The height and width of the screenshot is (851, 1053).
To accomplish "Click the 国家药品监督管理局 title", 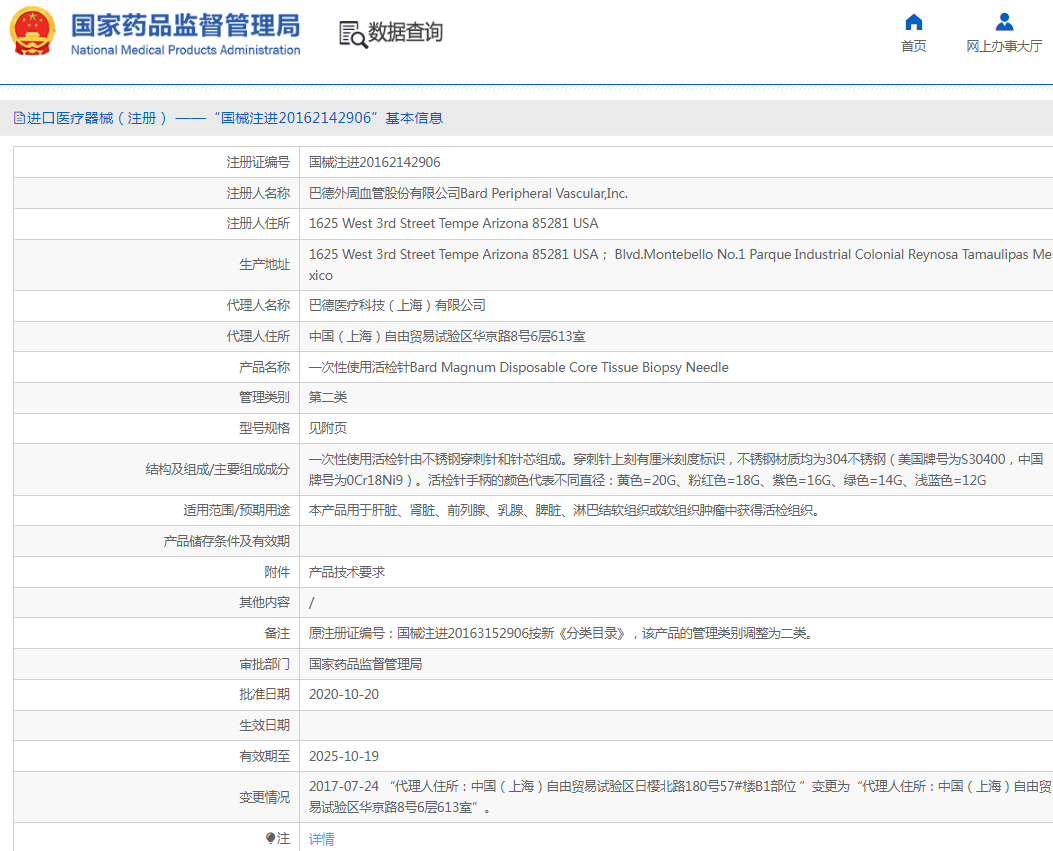I will click(x=185, y=26).
